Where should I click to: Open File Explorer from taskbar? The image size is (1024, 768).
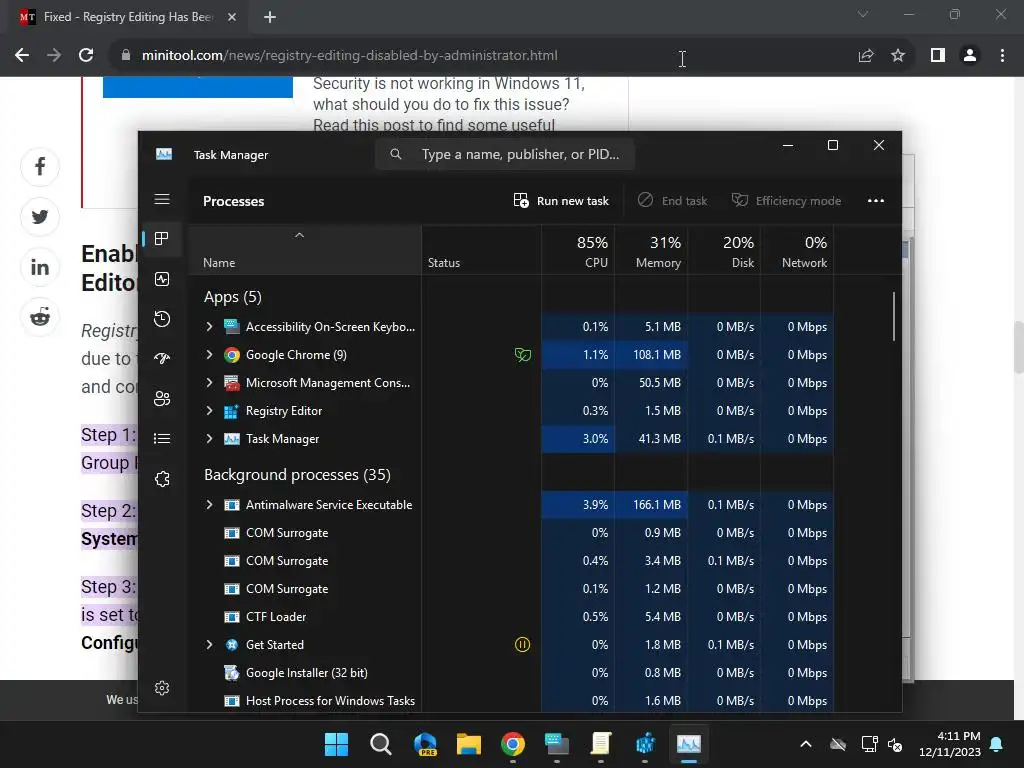click(x=468, y=744)
